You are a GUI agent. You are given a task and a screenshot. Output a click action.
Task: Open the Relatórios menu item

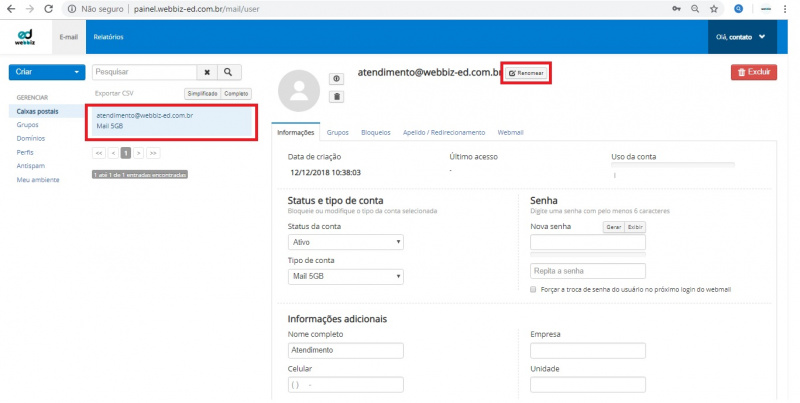pos(108,37)
